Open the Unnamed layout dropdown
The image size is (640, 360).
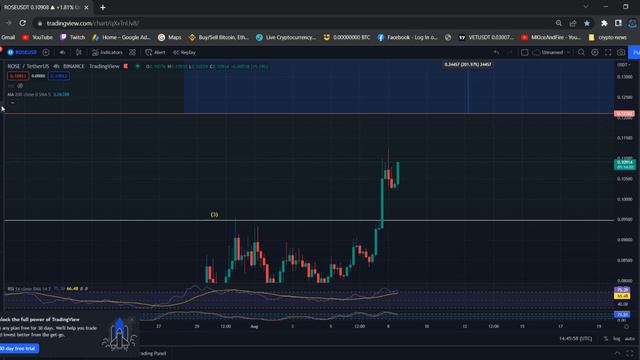tap(552, 52)
